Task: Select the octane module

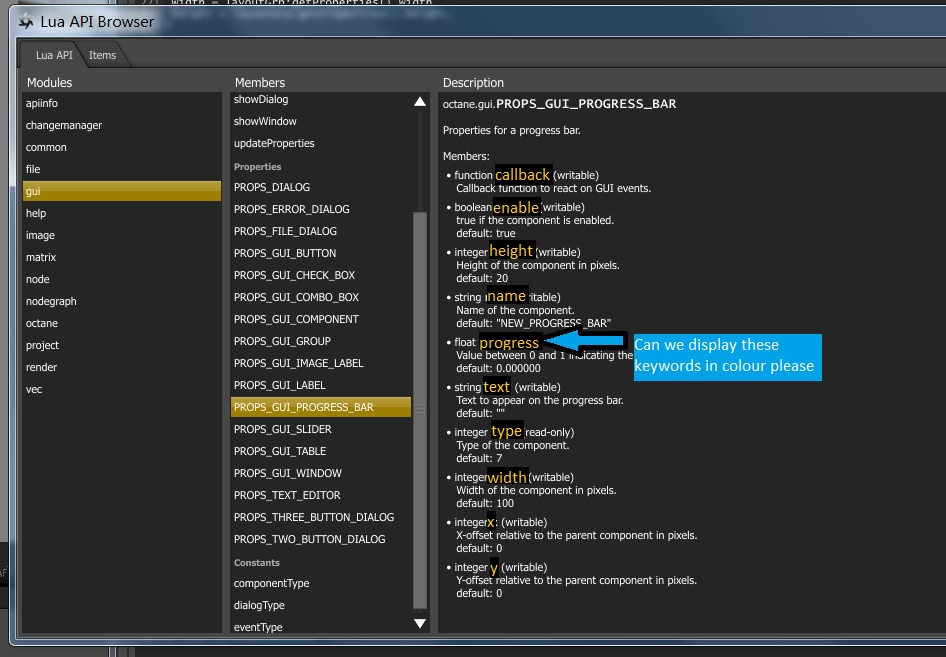Action: (x=122, y=323)
